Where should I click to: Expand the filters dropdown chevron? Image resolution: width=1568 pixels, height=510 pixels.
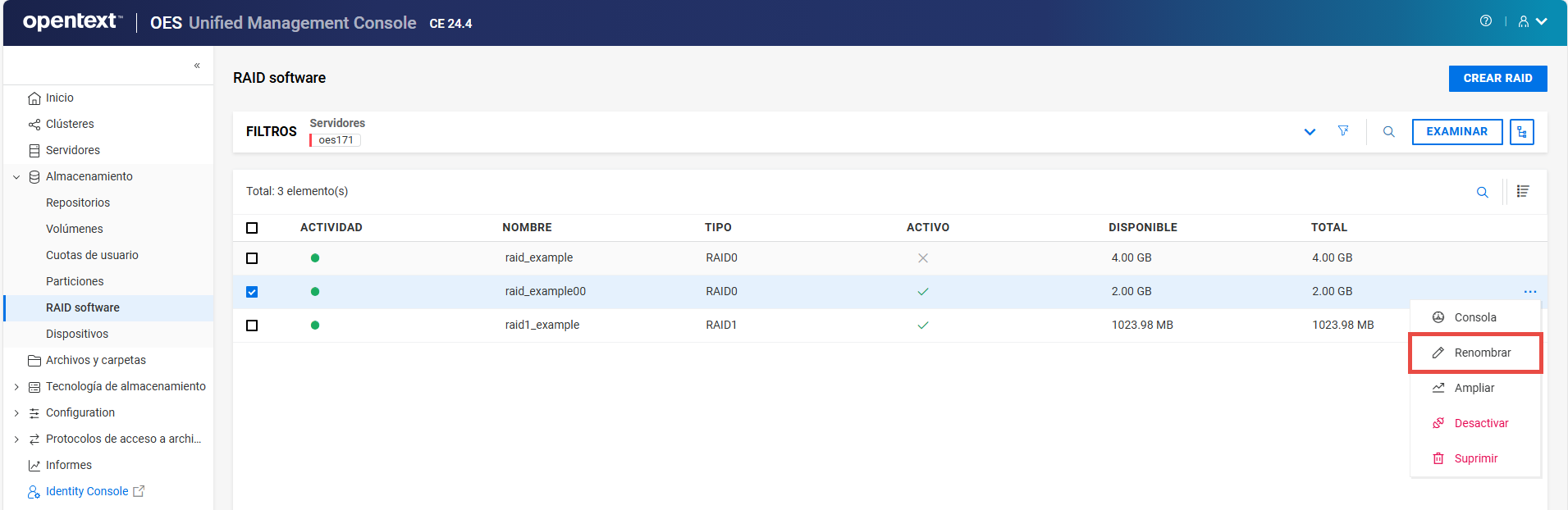pyautogui.click(x=1310, y=132)
